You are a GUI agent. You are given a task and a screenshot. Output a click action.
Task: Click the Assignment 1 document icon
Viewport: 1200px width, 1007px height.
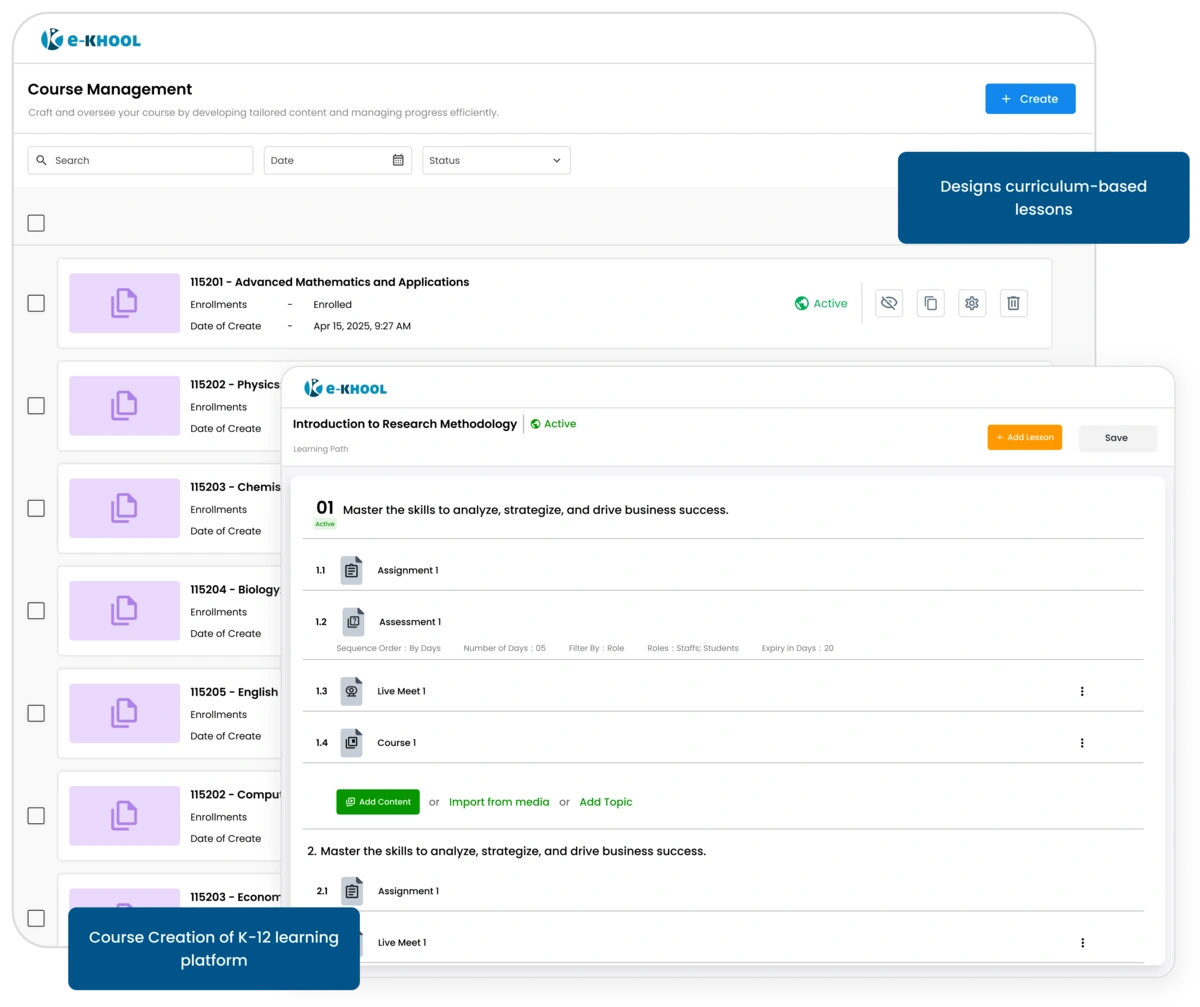(351, 569)
